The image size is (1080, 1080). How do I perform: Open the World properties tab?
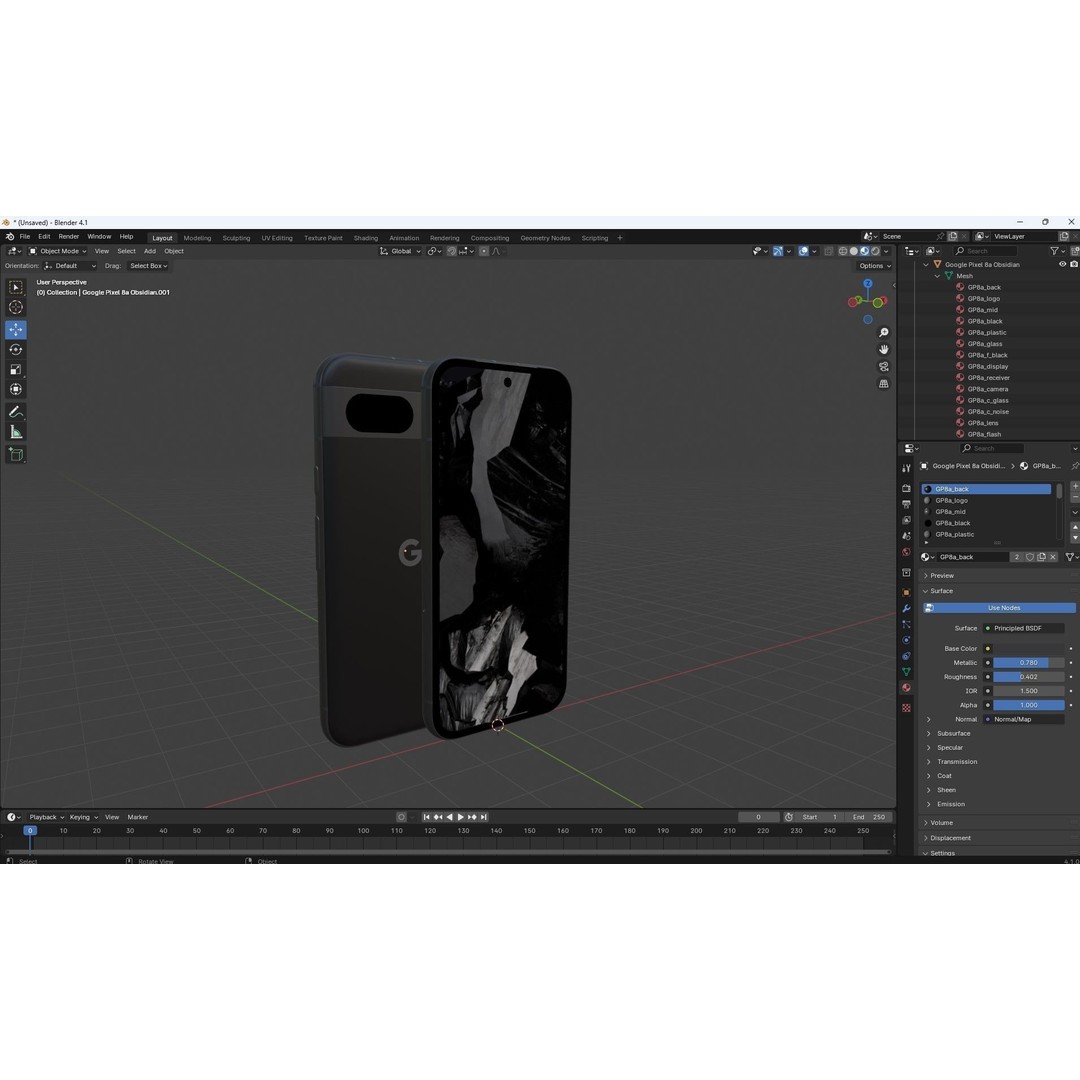tap(906, 552)
